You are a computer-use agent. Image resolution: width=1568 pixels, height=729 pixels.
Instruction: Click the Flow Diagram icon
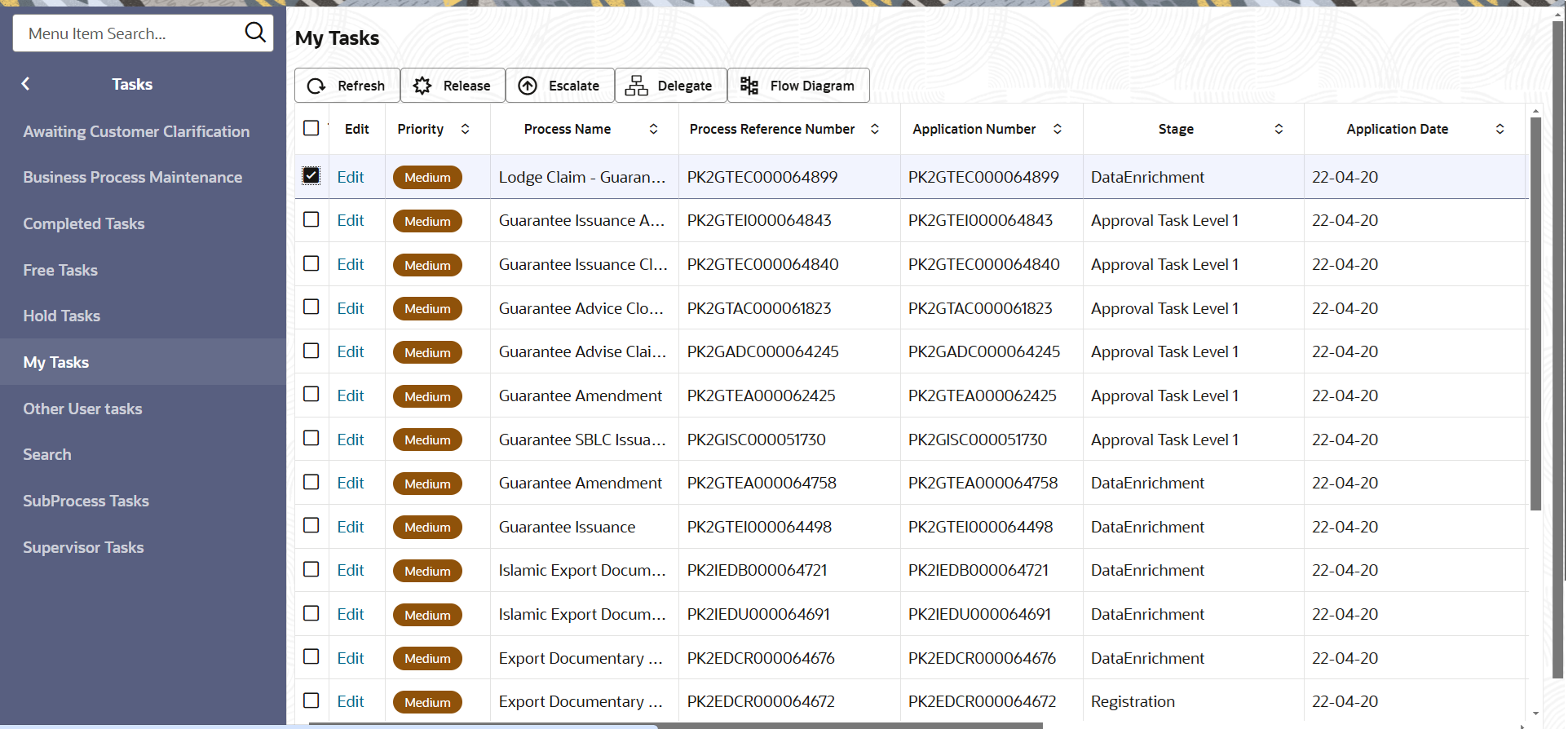tap(749, 86)
